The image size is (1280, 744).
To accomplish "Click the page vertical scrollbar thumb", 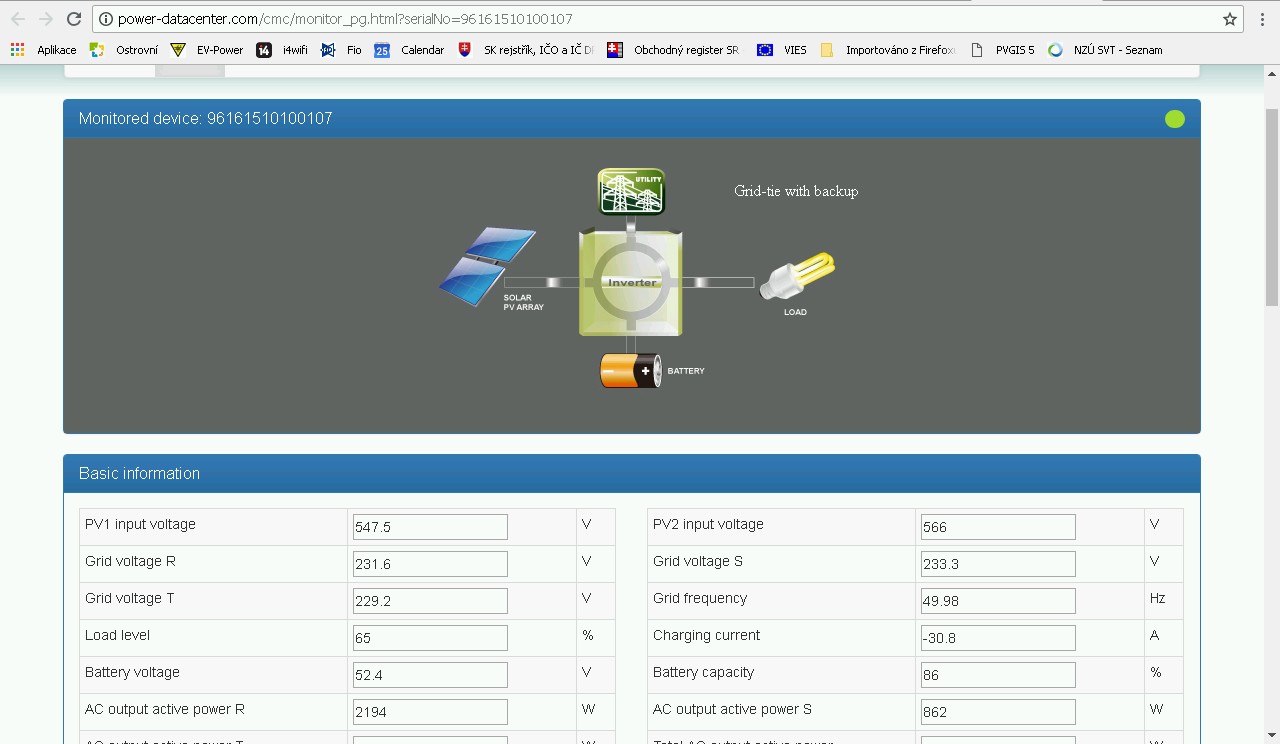I will 1271,206.
